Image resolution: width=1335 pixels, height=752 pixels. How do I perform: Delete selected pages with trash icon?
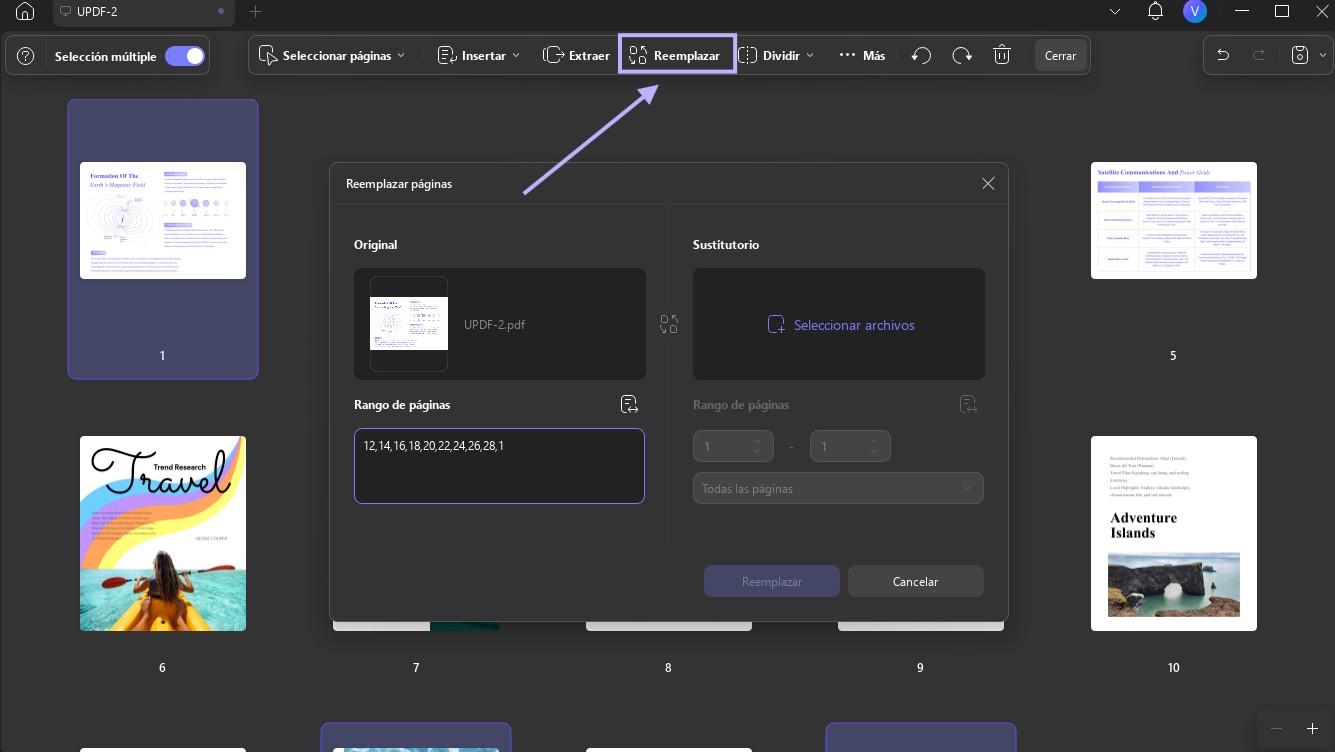(1002, 56)
